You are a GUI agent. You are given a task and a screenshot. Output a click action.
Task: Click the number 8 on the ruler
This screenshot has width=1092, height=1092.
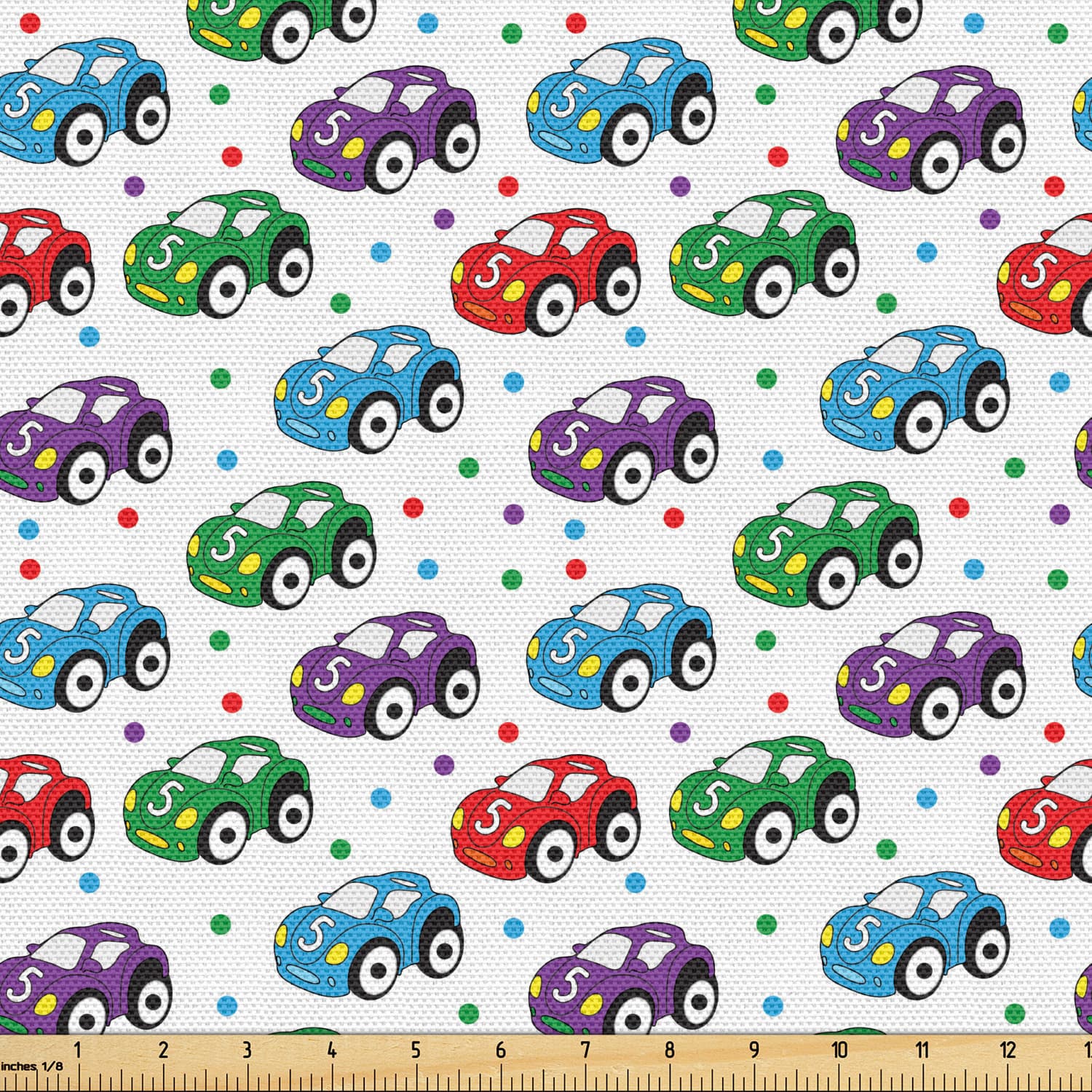[x=669, y=1050]
